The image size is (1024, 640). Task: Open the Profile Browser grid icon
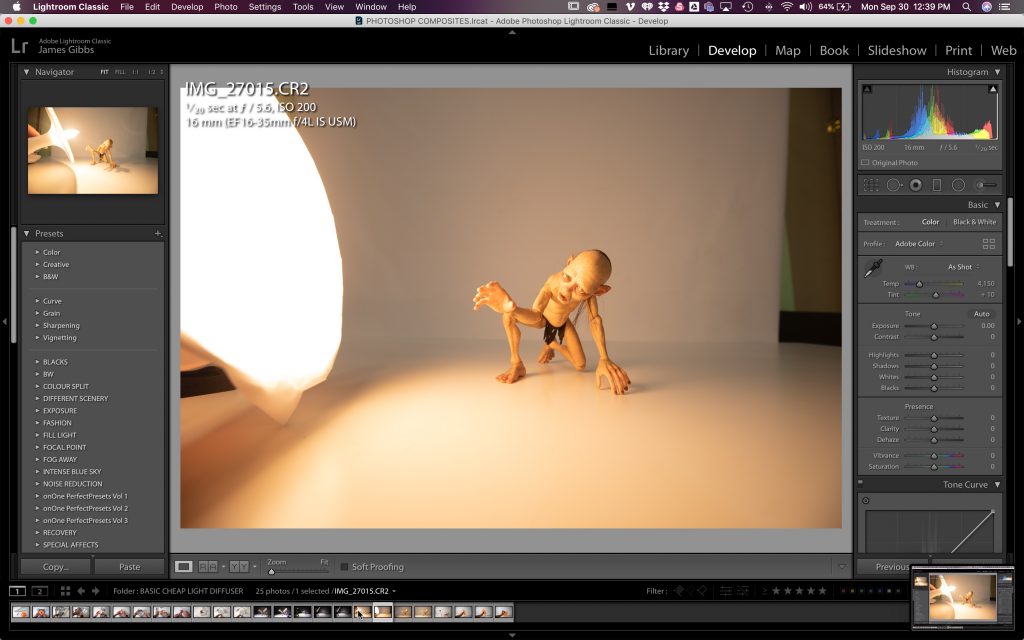coord(989,244)
